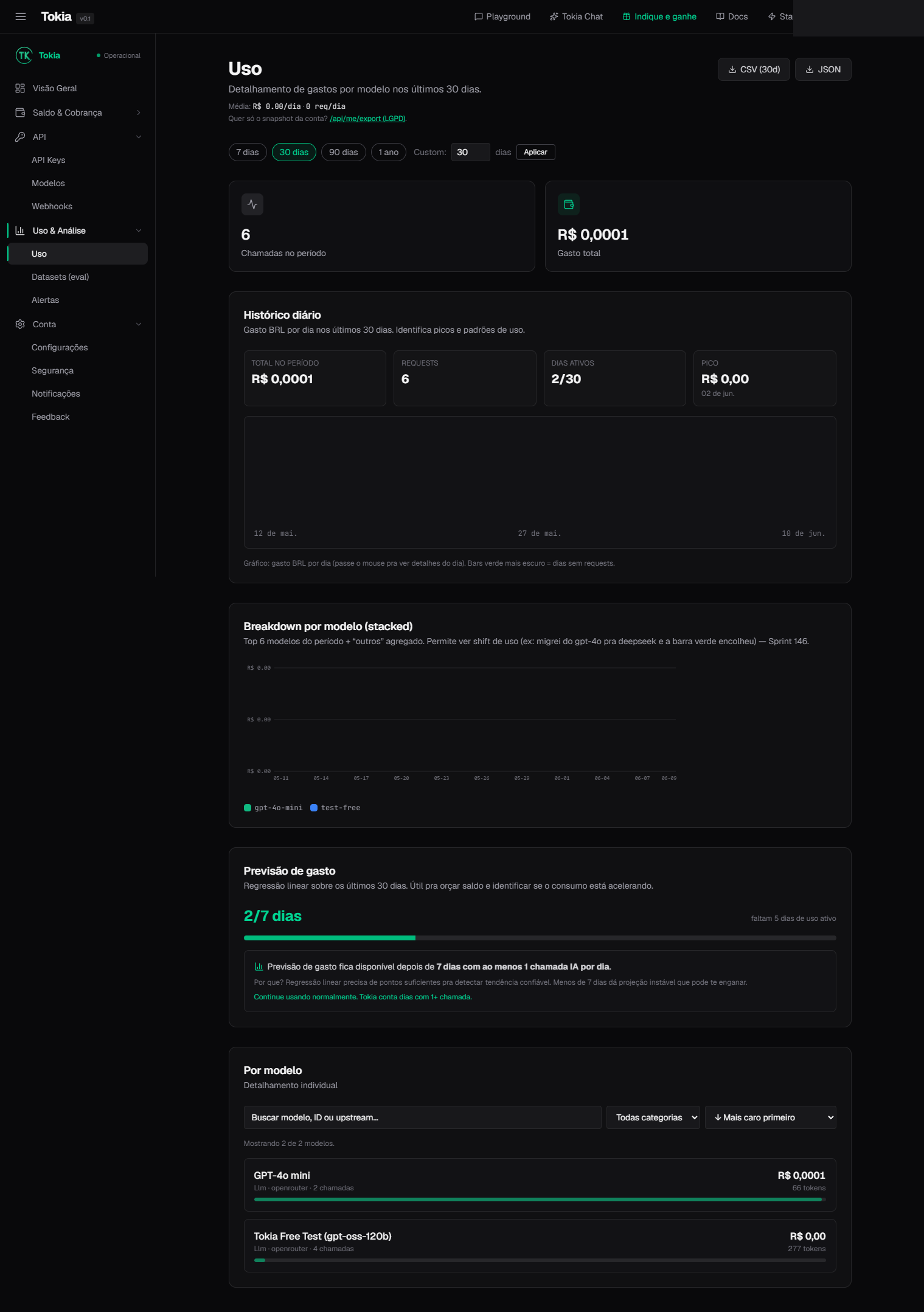Select the 30 dias period filter
Image resolution: width=924 pixels, height=1312 pixels.
pos(294,152)
